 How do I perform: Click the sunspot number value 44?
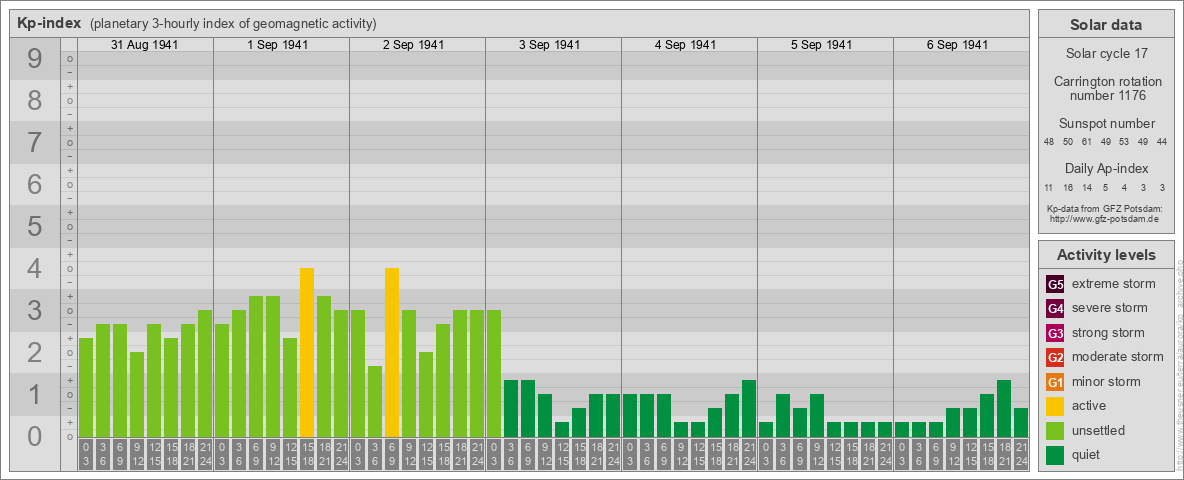coord(1162,142)
